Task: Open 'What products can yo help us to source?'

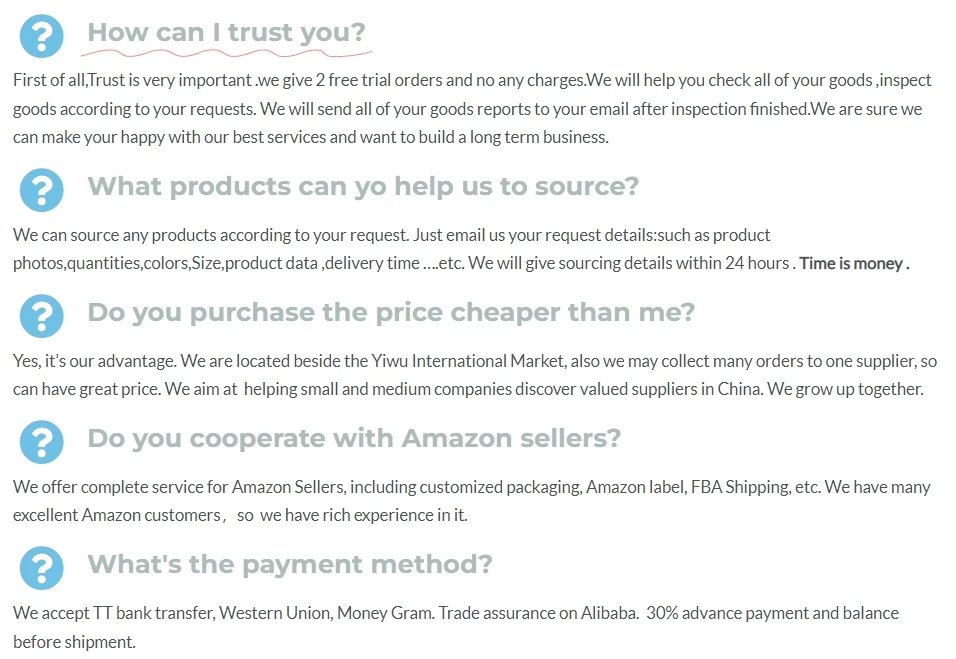Action: (x=363, y=186)
